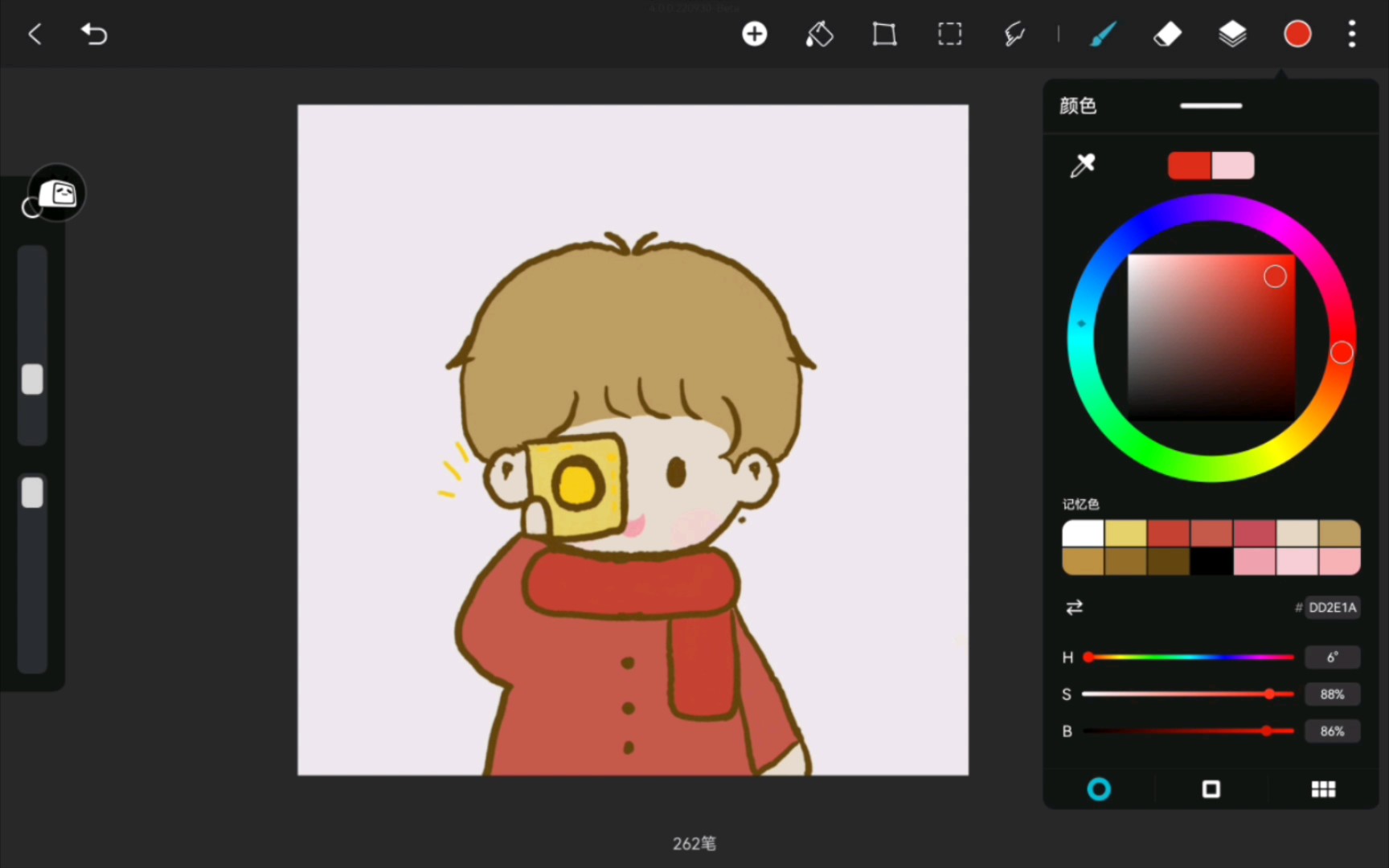Select the finger smudge tool
The height and width of the screenshot is (868, 1389).
click(1014, 34)
